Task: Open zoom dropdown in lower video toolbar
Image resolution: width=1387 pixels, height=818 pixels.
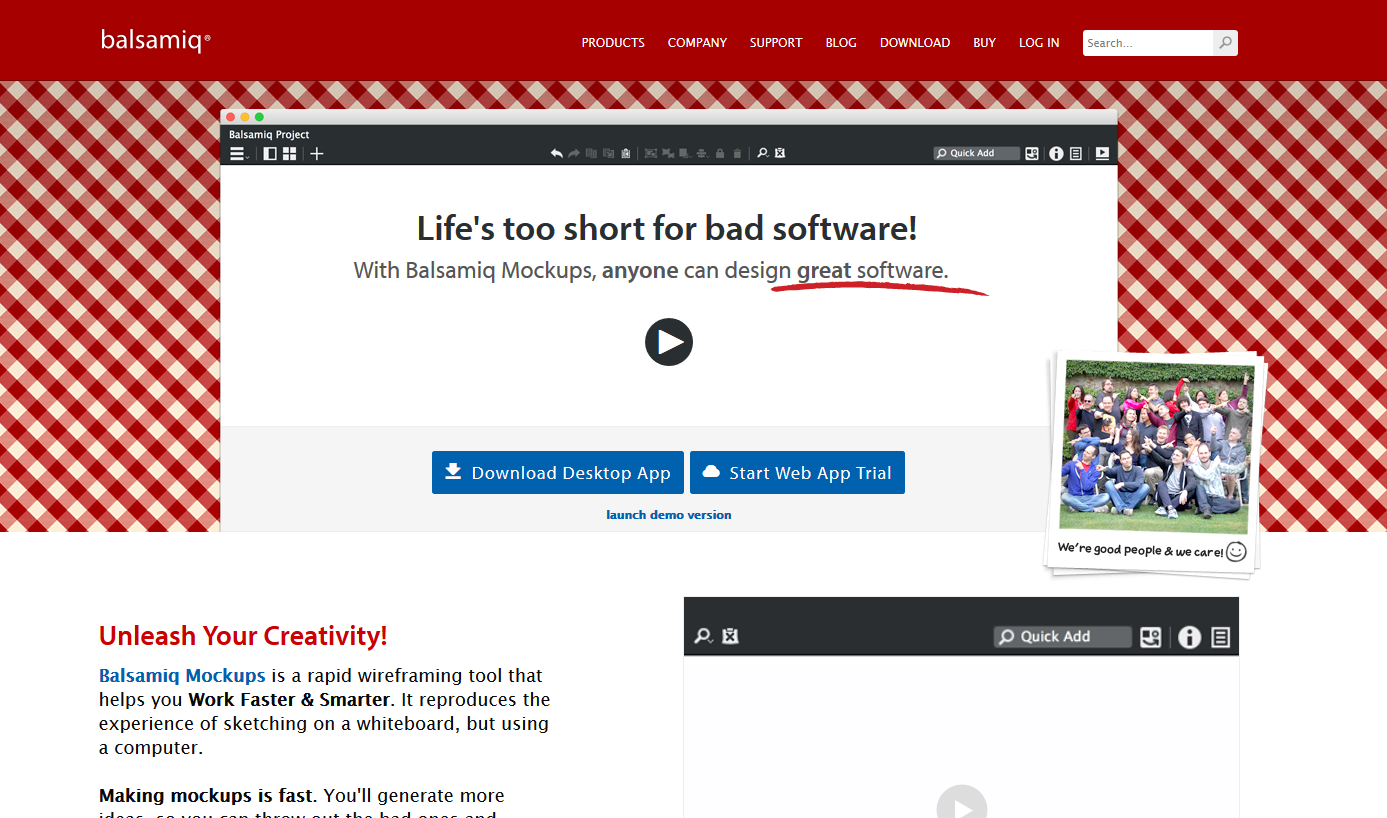Action: tap(704, 636)
